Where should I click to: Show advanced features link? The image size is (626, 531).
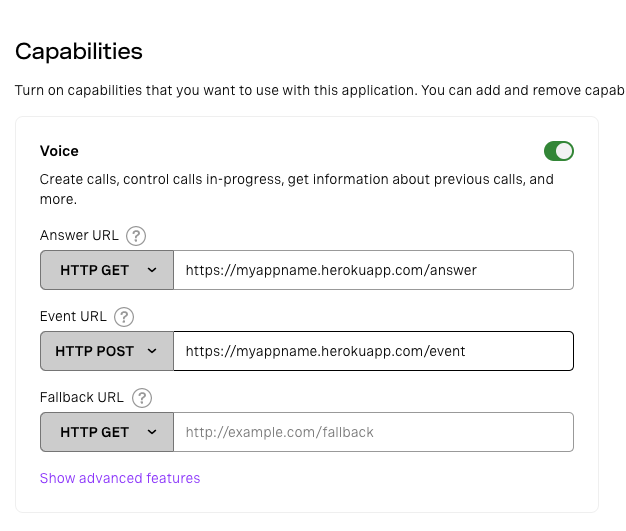tap(120, 478)
